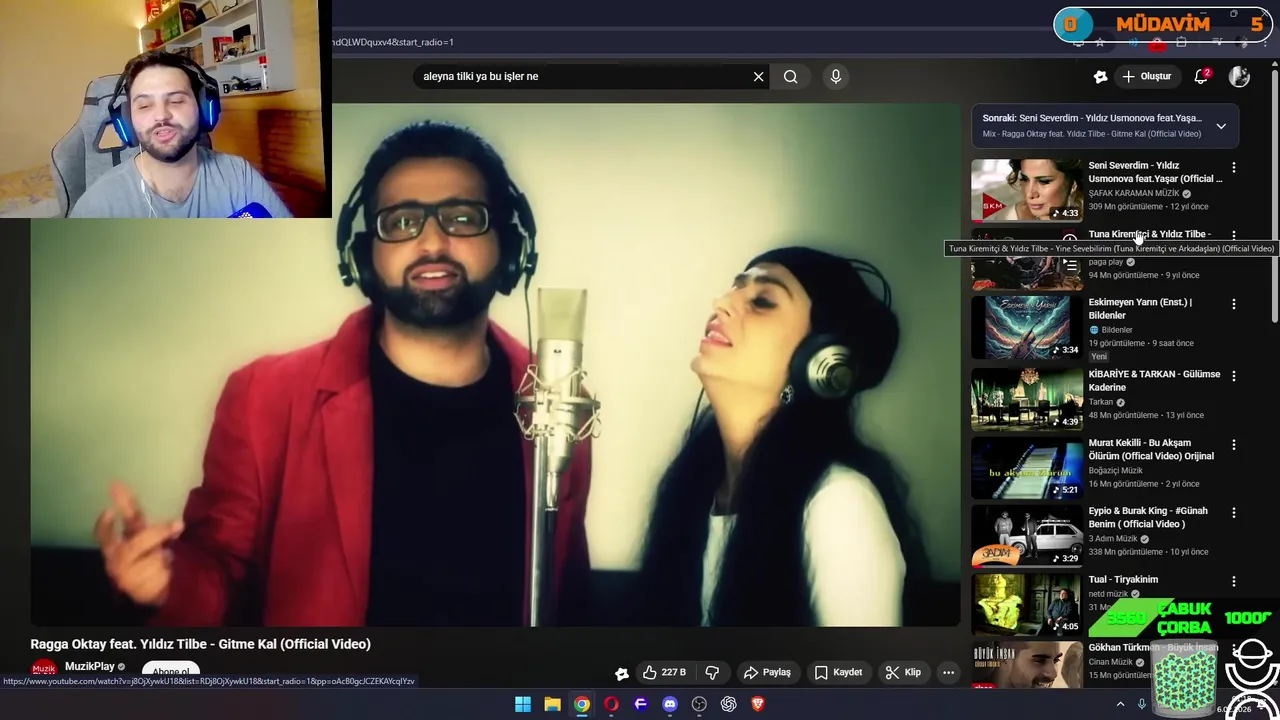This screenshot has width=1280, height=720.
Task: Click the Ragga Oktay feat. Yıldız Tilbe video title
Action: (200, 644)
